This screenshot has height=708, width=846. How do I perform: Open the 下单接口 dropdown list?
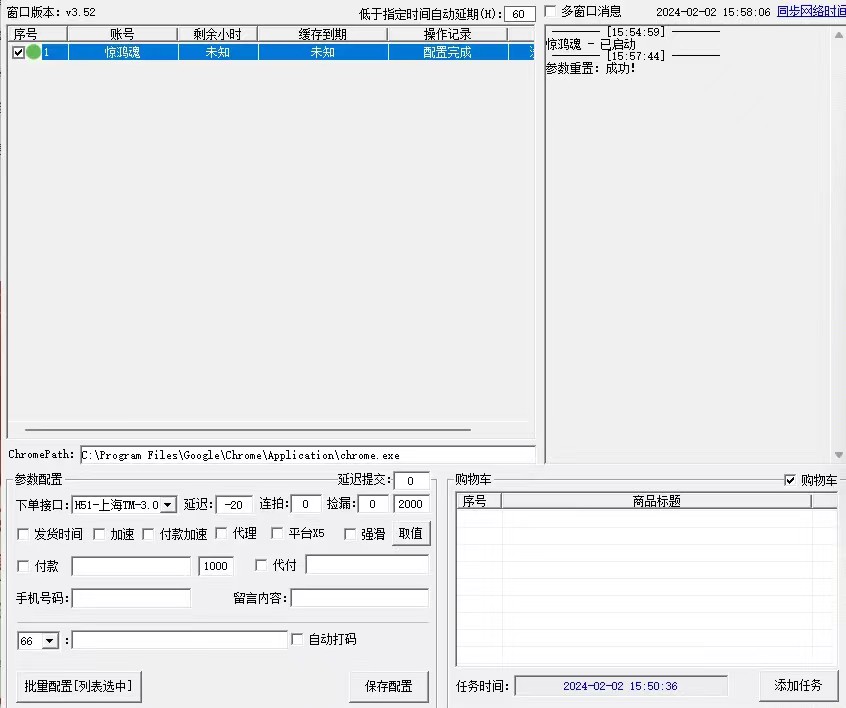point(168,505)
